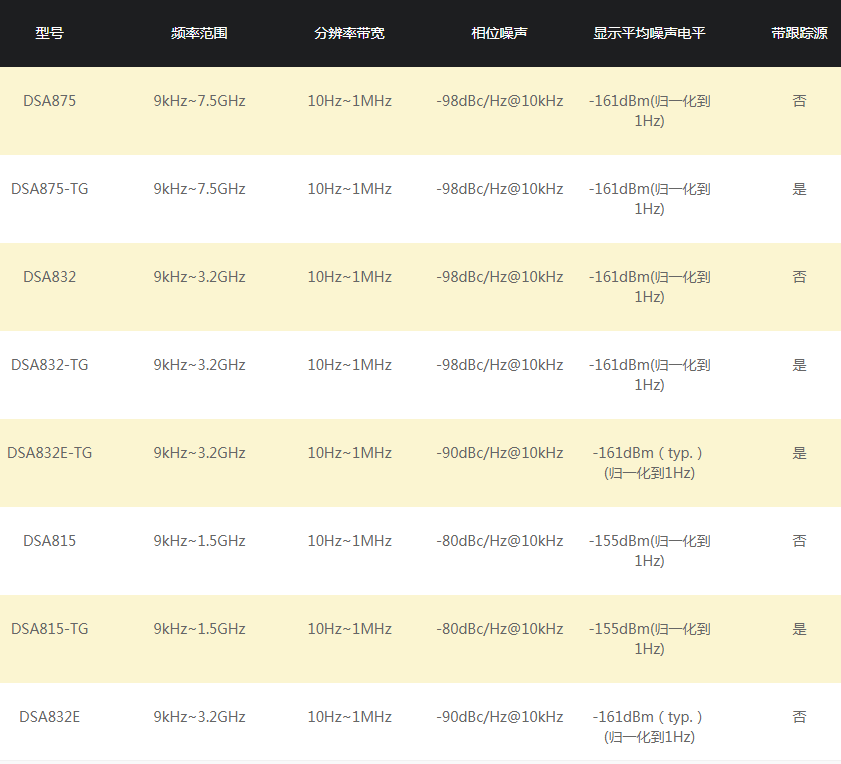Click 9kHz~7.5GHz in the DSA875 row
The image size is (841, 764).
coord(200,101)
